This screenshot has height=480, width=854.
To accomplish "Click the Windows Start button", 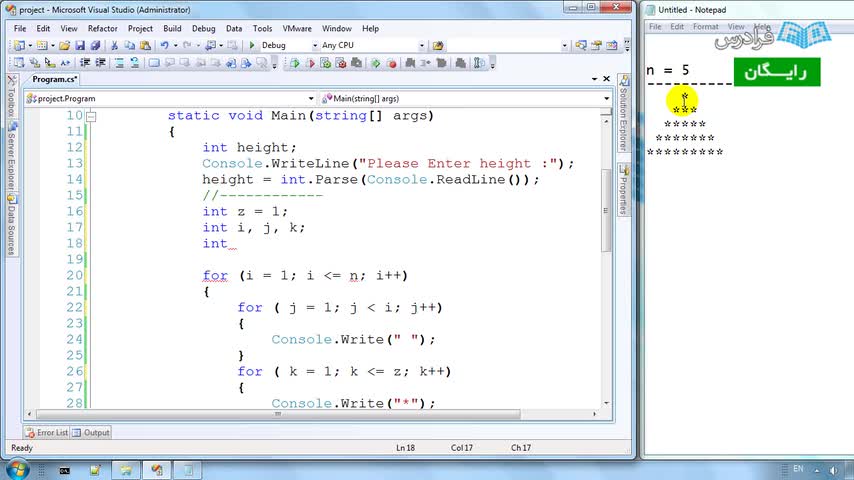I will [17, 469].
